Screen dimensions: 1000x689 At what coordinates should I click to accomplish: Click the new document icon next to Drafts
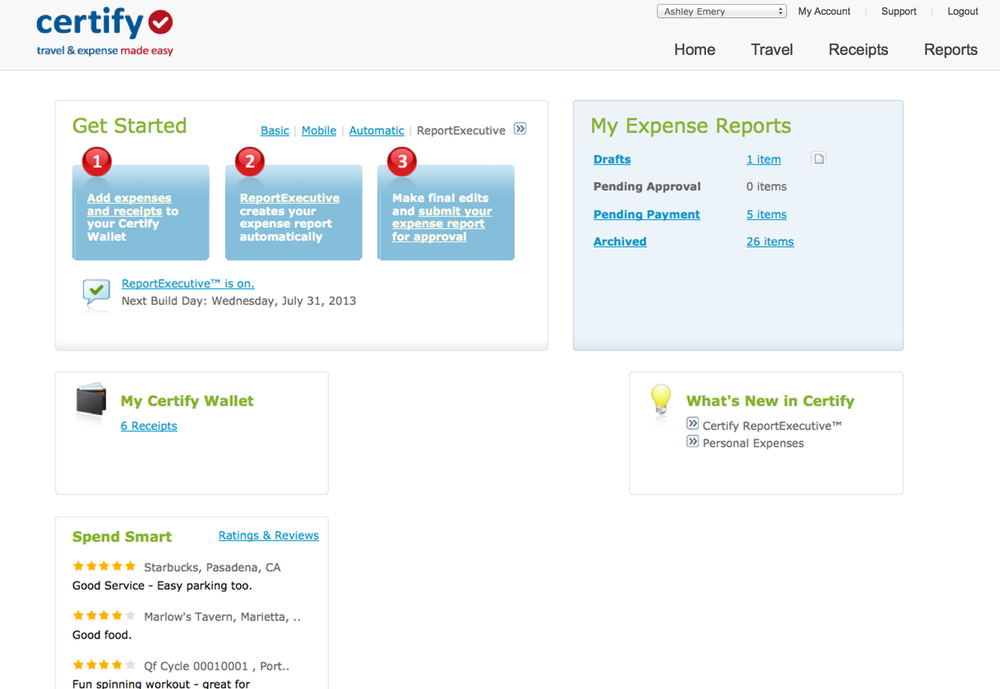coord(818,159)
